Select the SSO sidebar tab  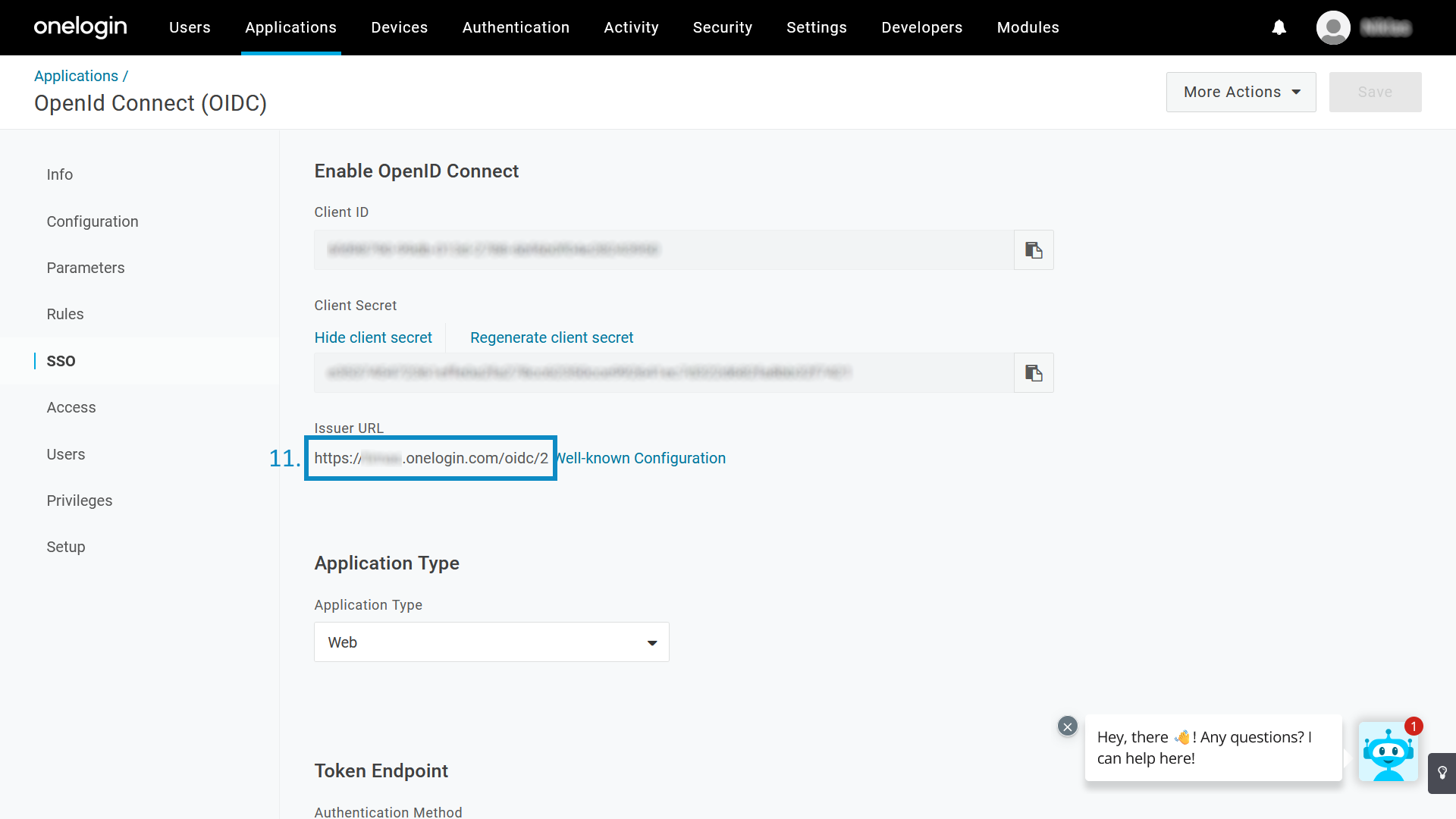[61, 361]
